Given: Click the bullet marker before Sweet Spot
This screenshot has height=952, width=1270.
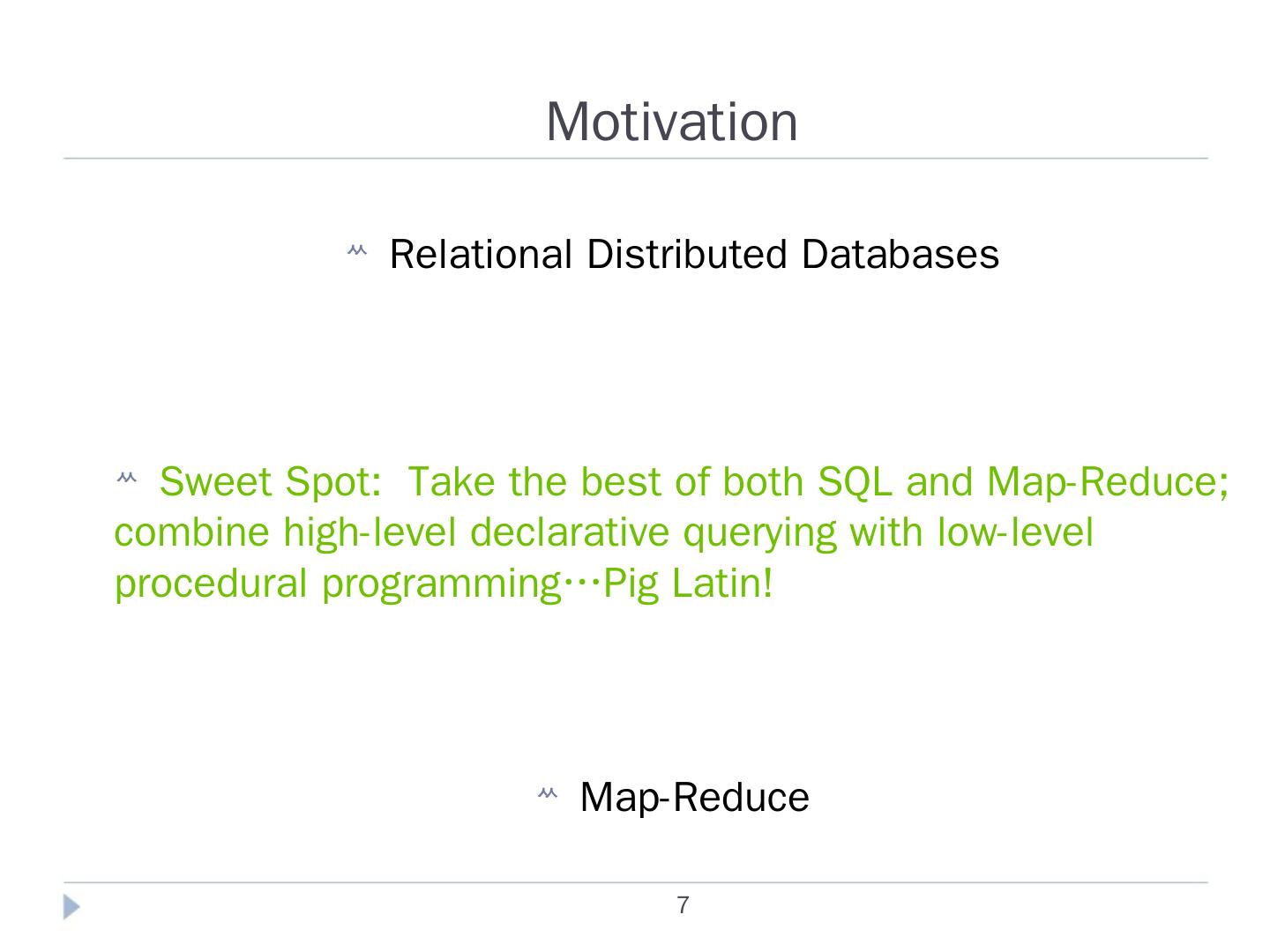Looking at the screenshot, I should [126, 480].
